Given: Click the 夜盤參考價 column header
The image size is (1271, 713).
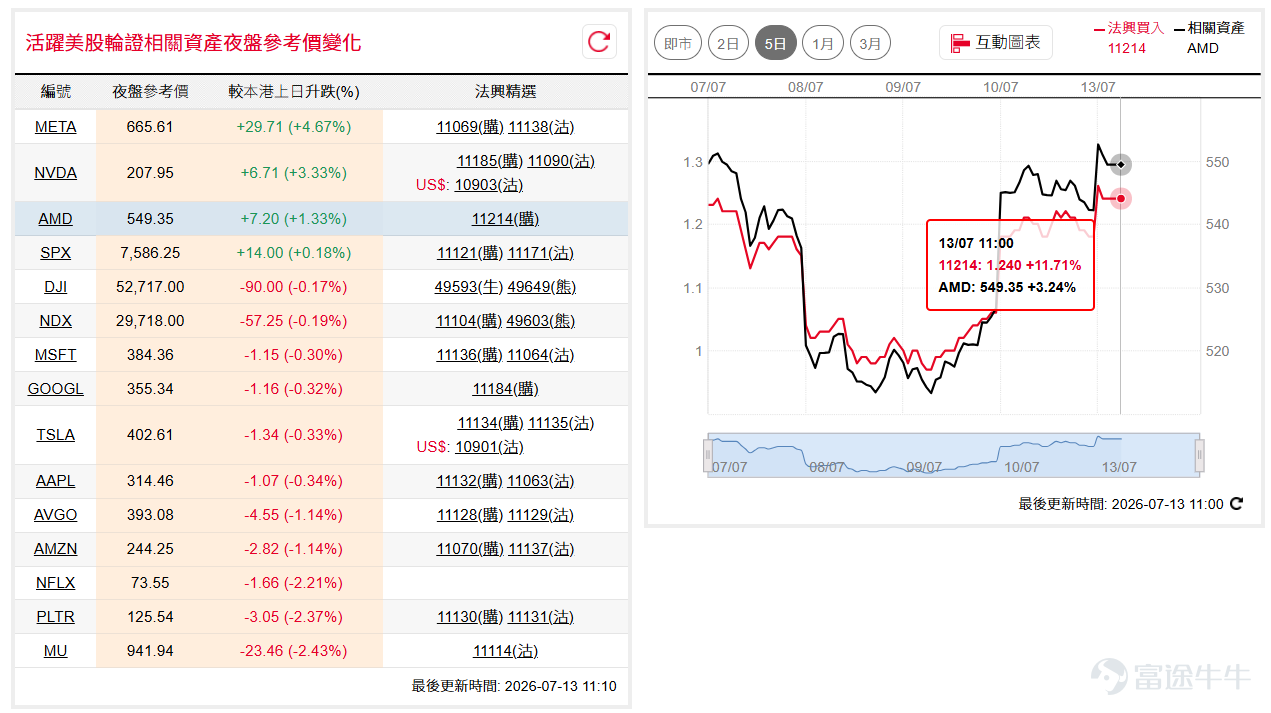Looking at the screenshot, I should 150,92.
